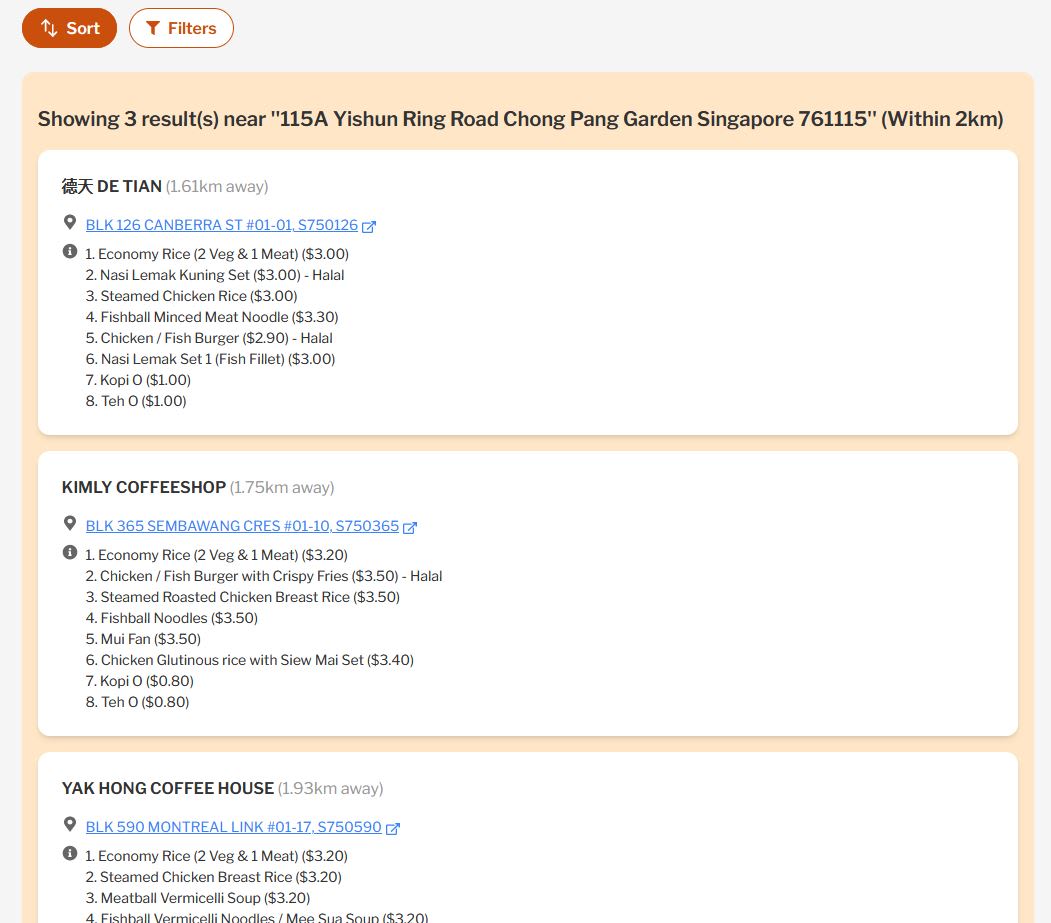
Task: Click the funnel filter icon
Action: coord(153,28)
